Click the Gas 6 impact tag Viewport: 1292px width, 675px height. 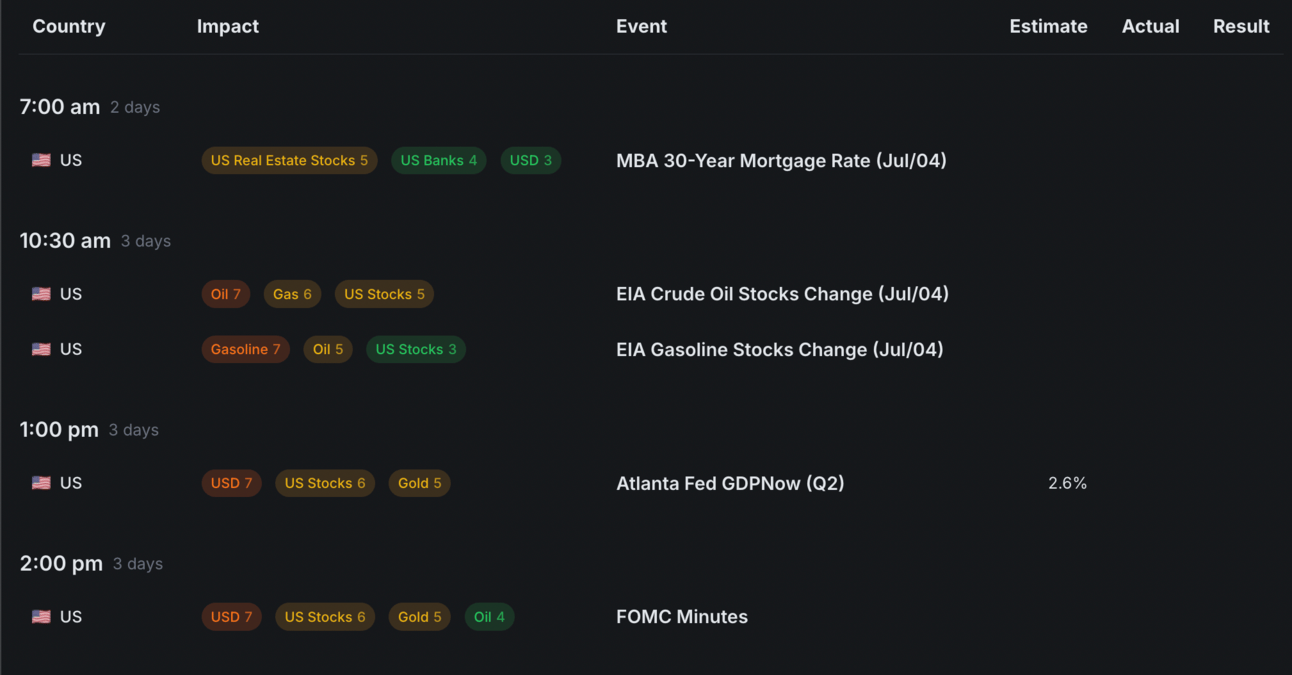click(292, 294)
